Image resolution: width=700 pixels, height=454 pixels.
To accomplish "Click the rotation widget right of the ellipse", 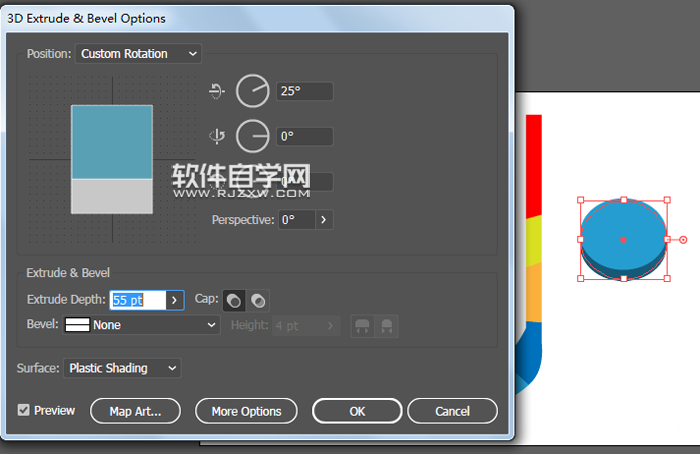I will click(x=683, y=240).
